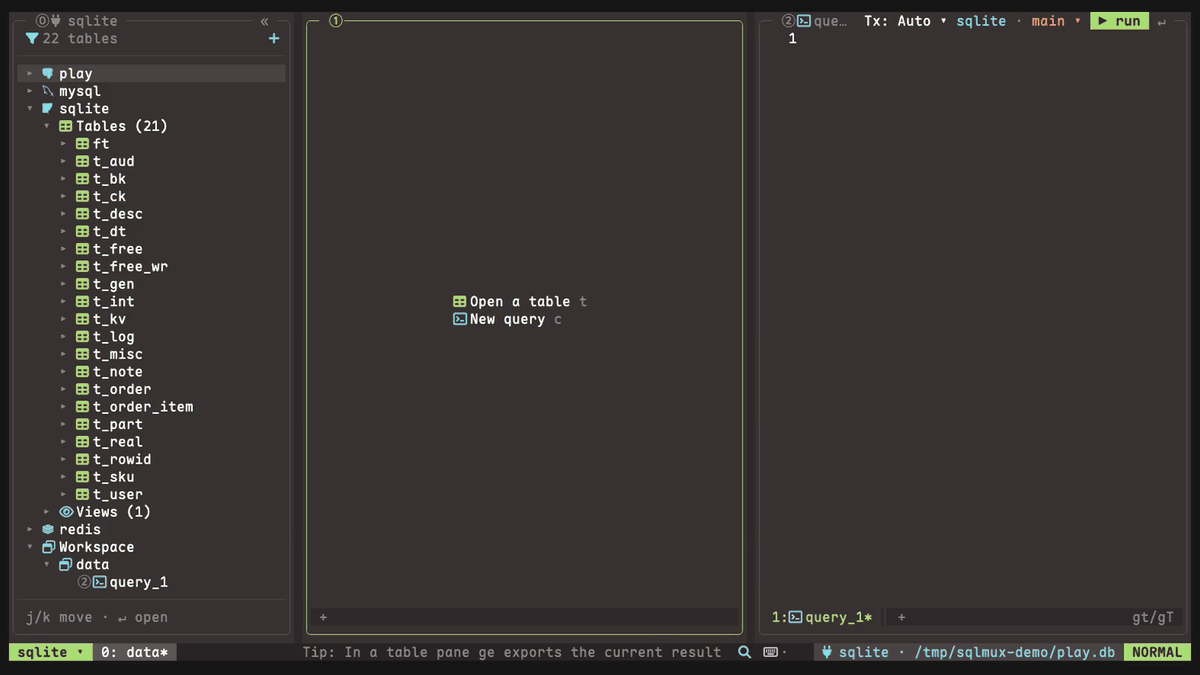Select the t_gen table
The height and width of the screenshot is (675, 1200).
(114, 284)
